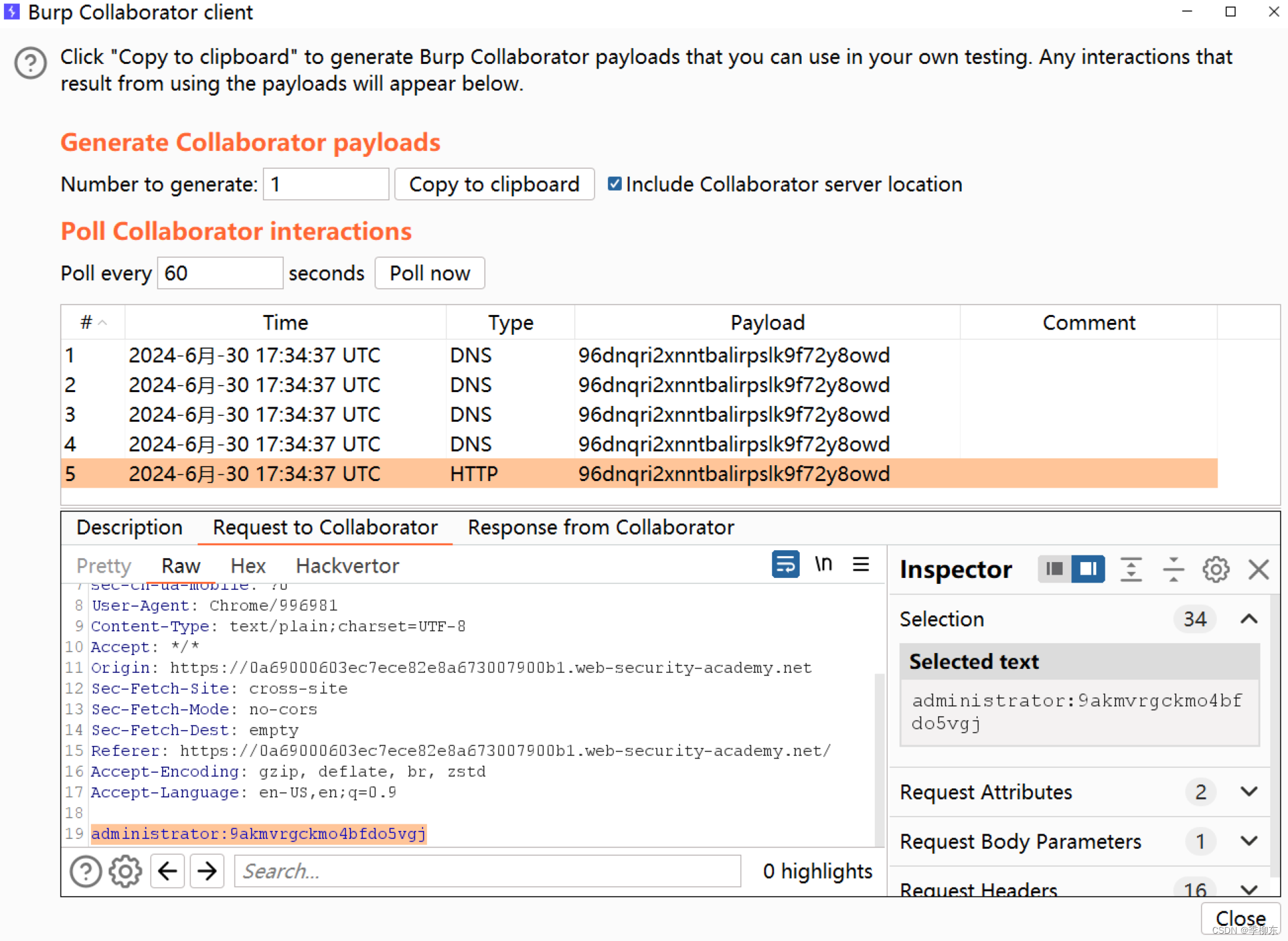Open search help icon in bottom bar
This screenshot has width=1288, height=941.
86,871
